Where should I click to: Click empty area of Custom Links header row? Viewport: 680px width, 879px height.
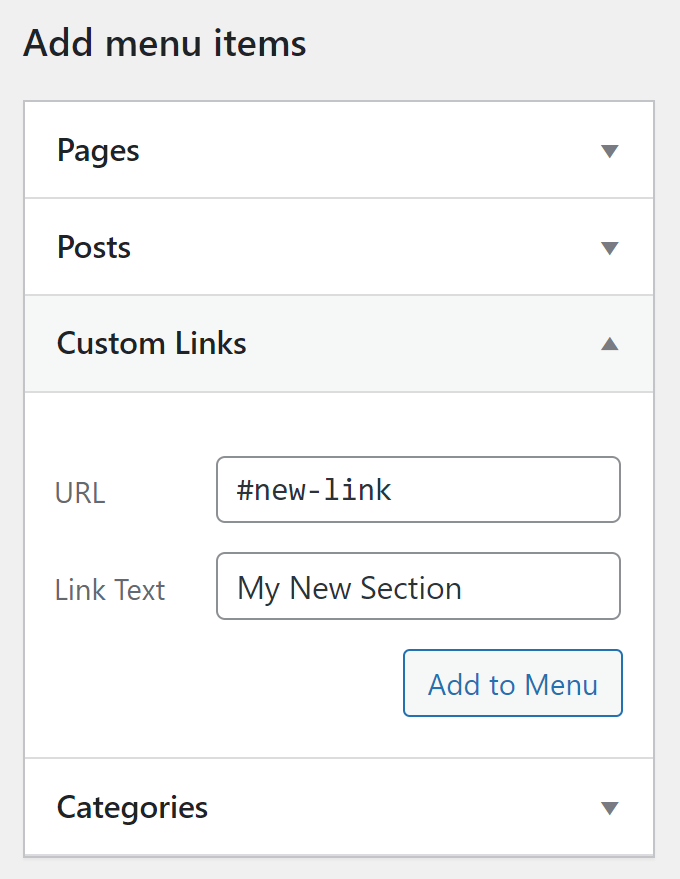pos(420,343)
